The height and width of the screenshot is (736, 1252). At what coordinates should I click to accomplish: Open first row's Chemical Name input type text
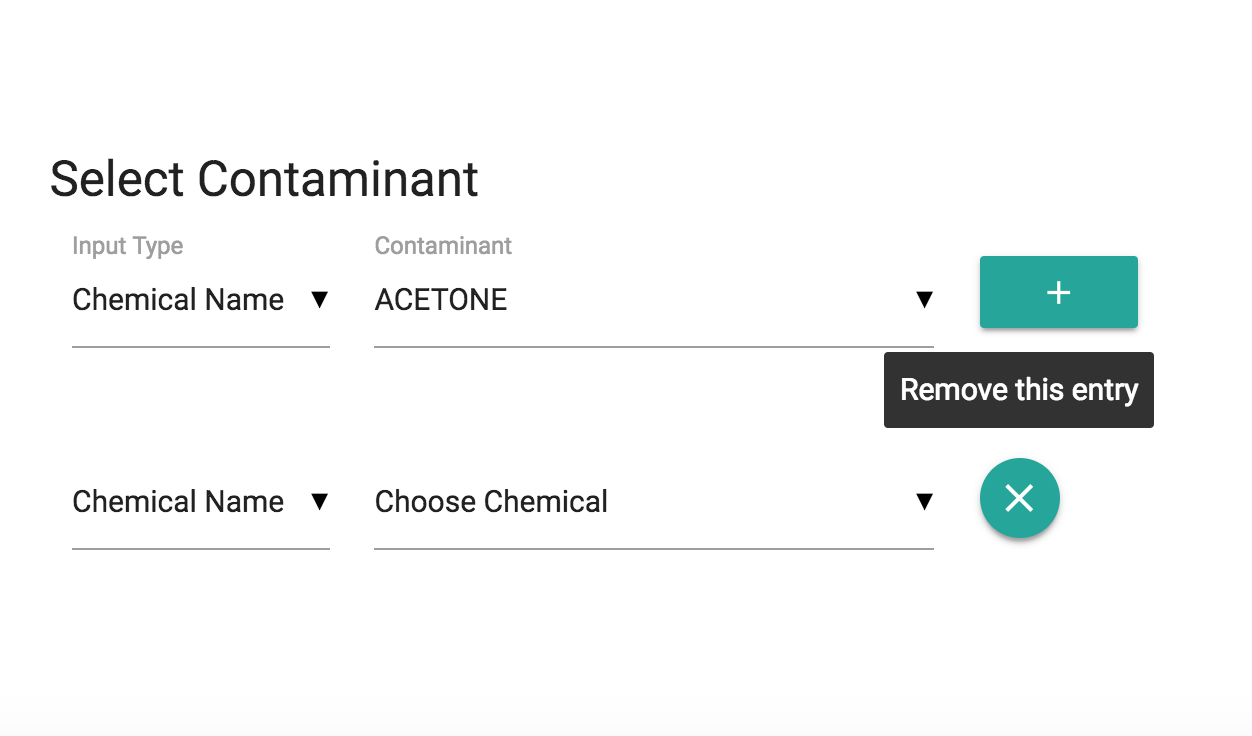tap(178, 300)
